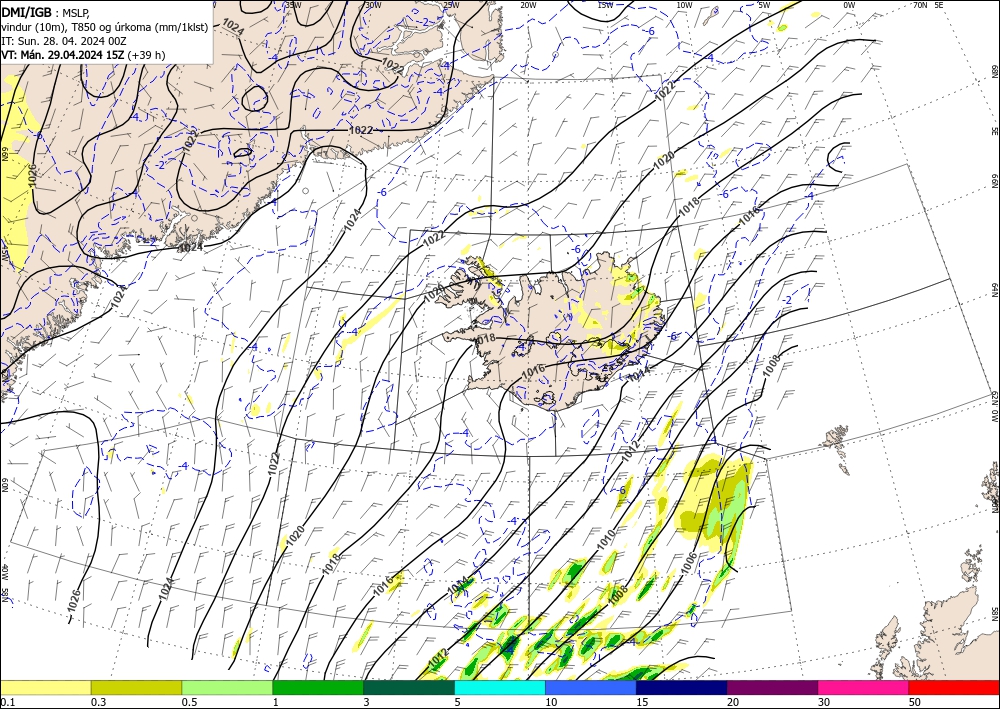The height and width of the screenshot is (709, 1000).
Task: Click the legend value '15'
Action: (642, 702)
